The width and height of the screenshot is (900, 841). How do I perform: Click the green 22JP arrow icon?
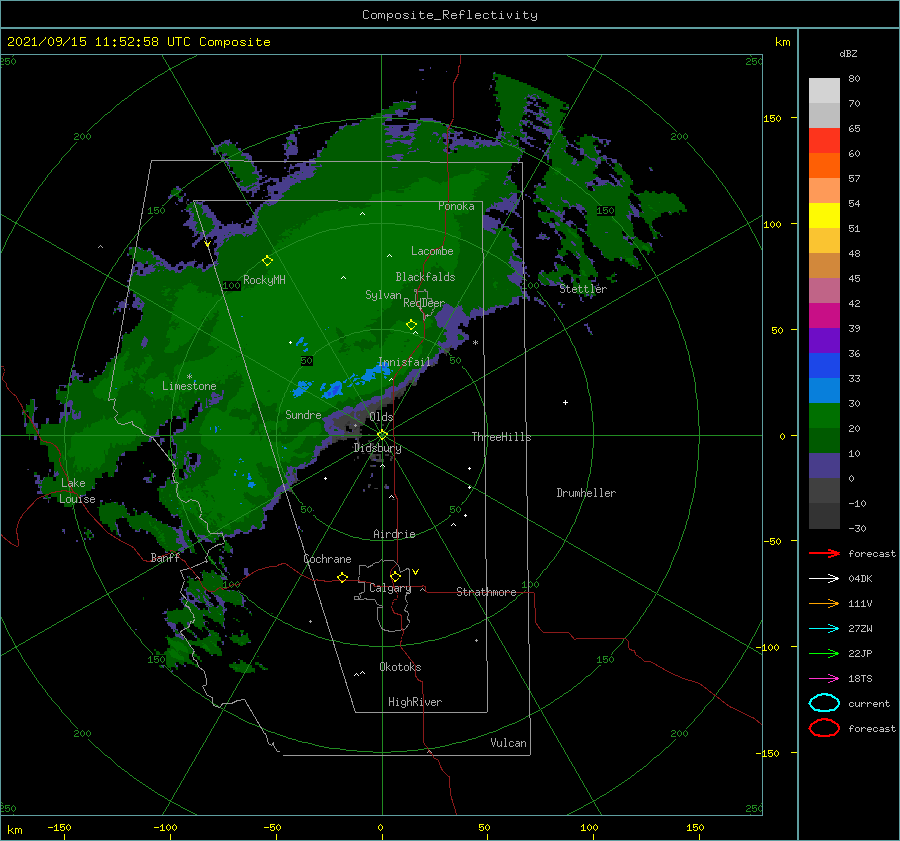tap(824, 653)
